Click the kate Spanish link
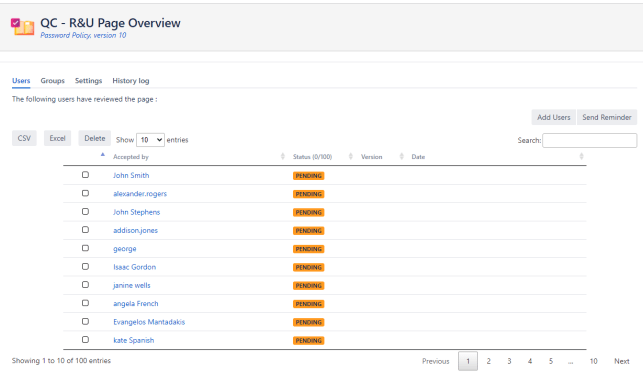643x383 pixels. pyautogui.click(x=134, y=340)
